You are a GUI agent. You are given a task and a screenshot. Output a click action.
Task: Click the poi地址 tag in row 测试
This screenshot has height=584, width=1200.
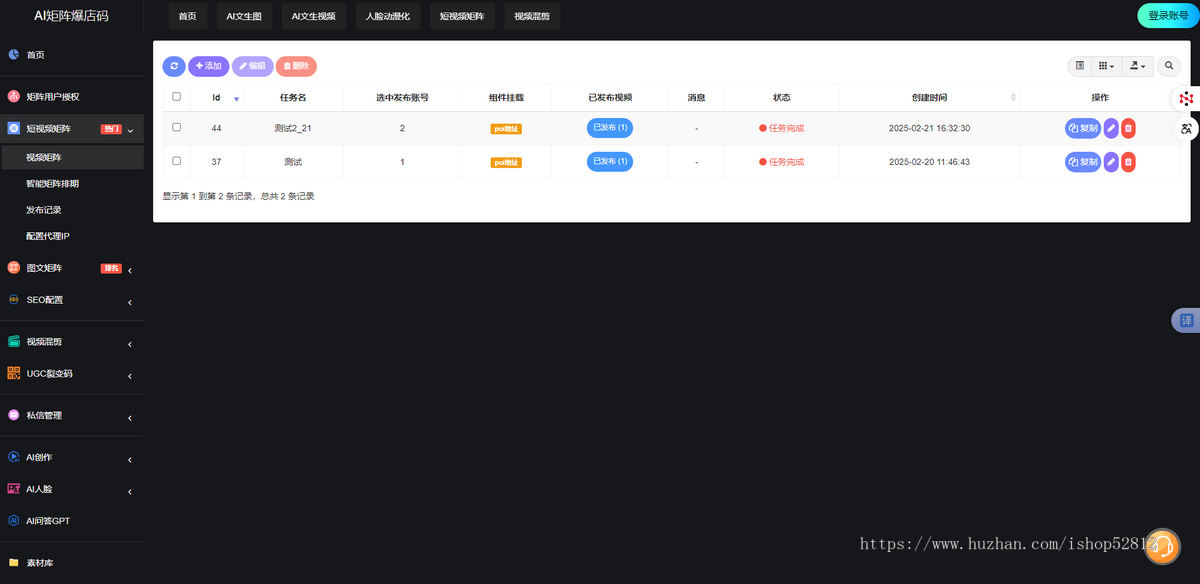point(506,162)
